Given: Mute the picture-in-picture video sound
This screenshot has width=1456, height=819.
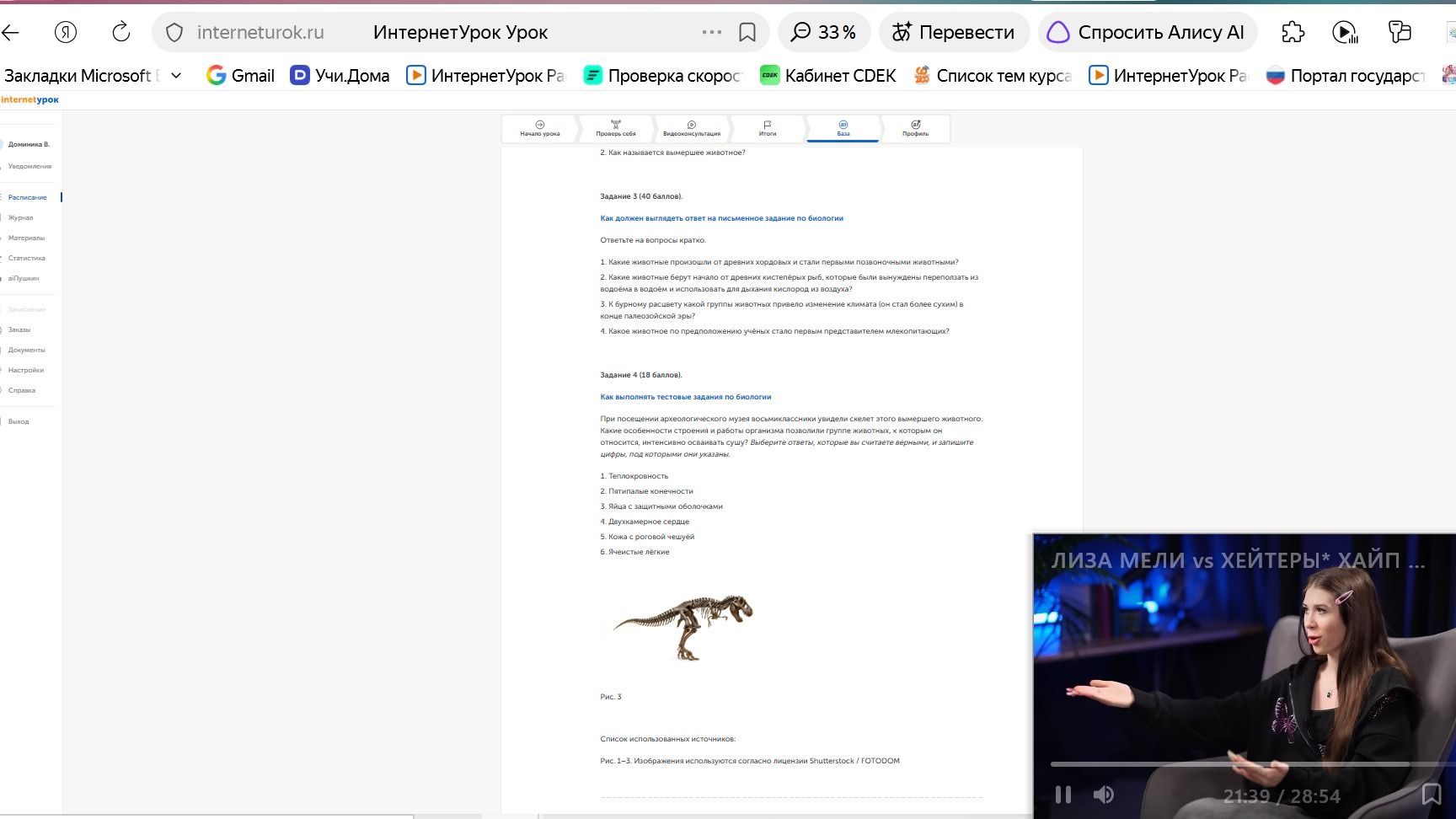Looking at the screenshot, I should coord(1103,795).
